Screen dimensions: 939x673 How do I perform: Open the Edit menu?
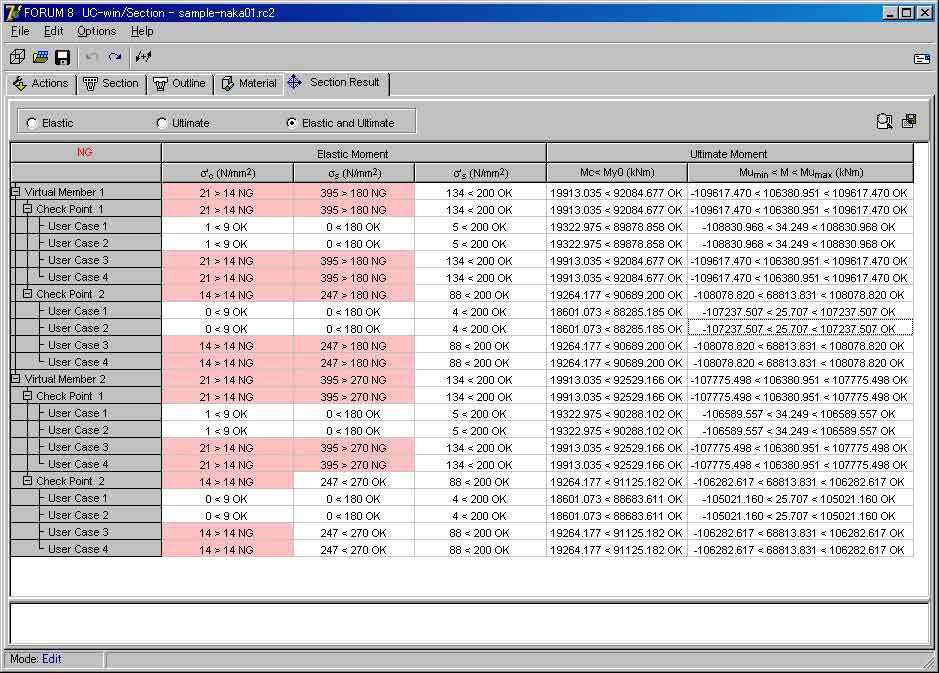click(x=53, y=31)
